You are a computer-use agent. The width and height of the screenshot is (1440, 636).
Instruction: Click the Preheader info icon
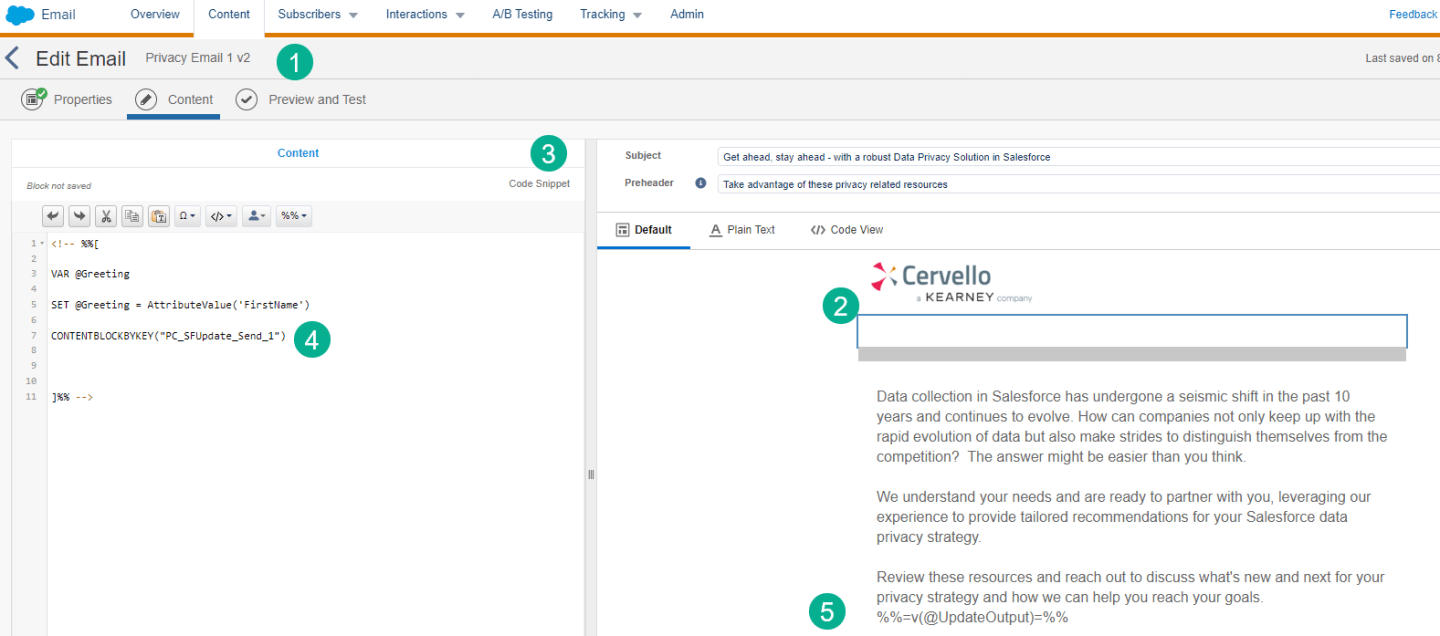[x=701, y=184]
